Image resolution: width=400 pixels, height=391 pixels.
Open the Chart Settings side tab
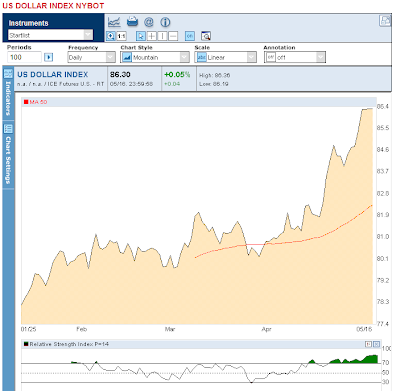point(8,155)
